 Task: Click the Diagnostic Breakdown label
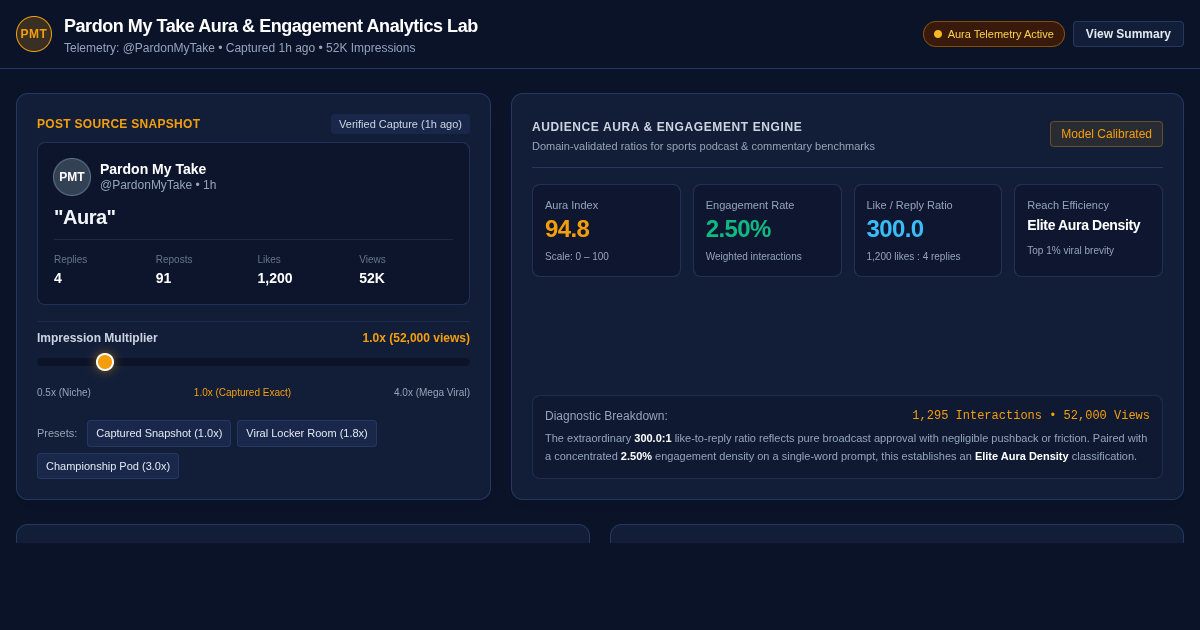[x=606, y=416]
